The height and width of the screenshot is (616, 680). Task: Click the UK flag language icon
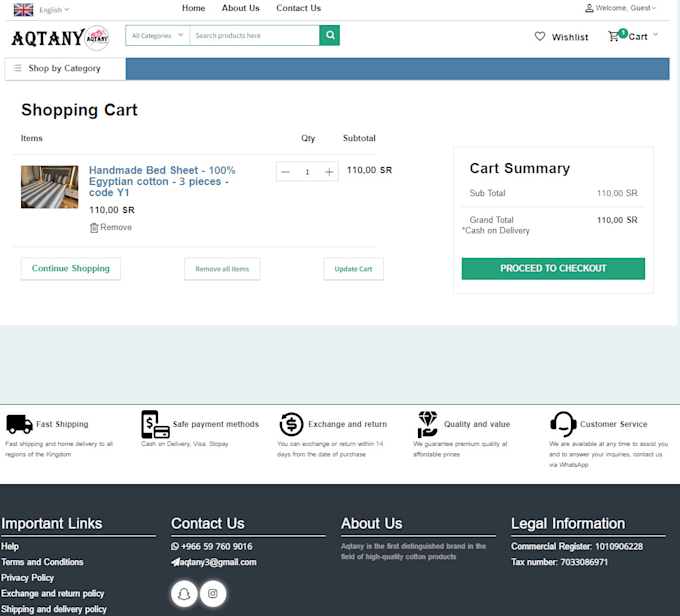point(23,10)
